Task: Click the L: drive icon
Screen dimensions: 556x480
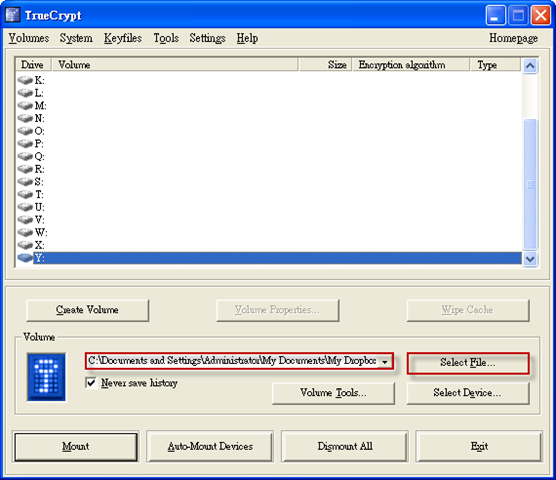Action: coord(25,93)
